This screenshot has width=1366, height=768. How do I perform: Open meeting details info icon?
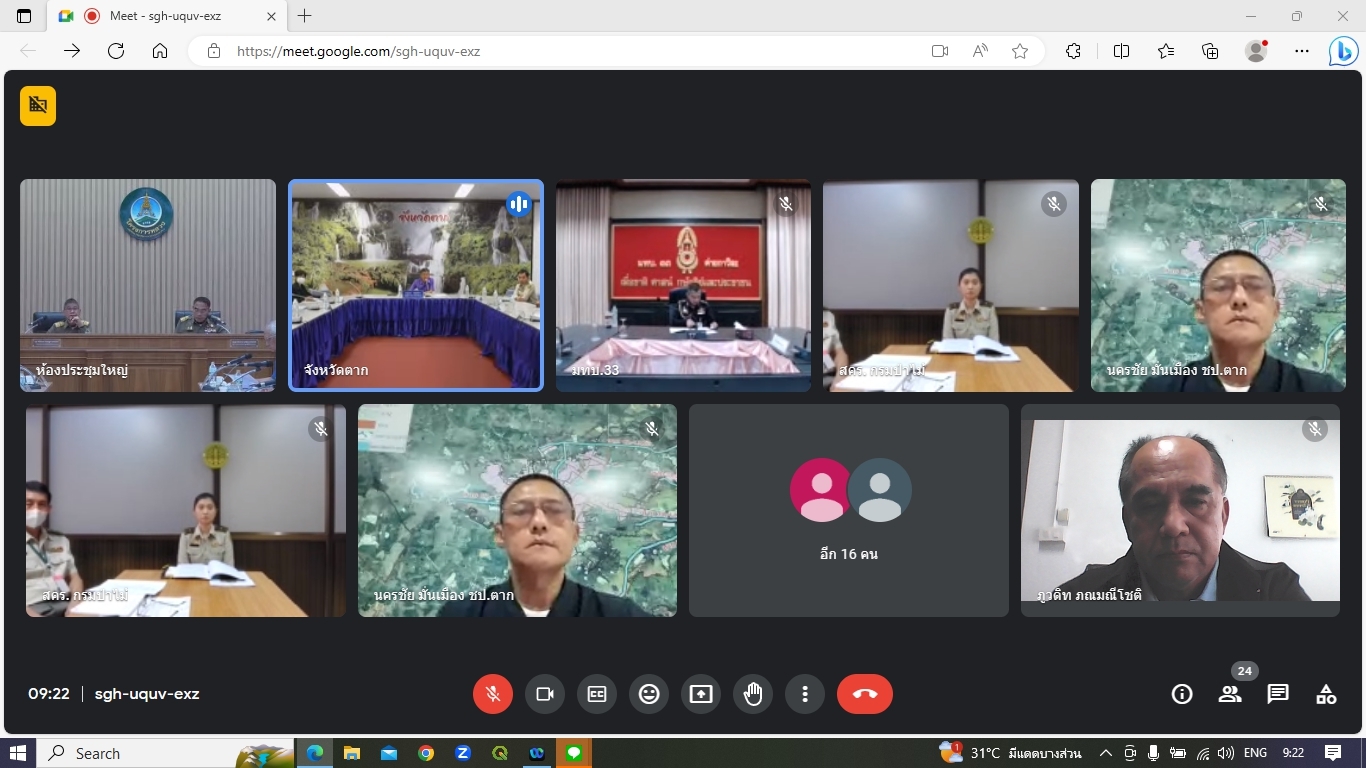(x=1182, y=694)
